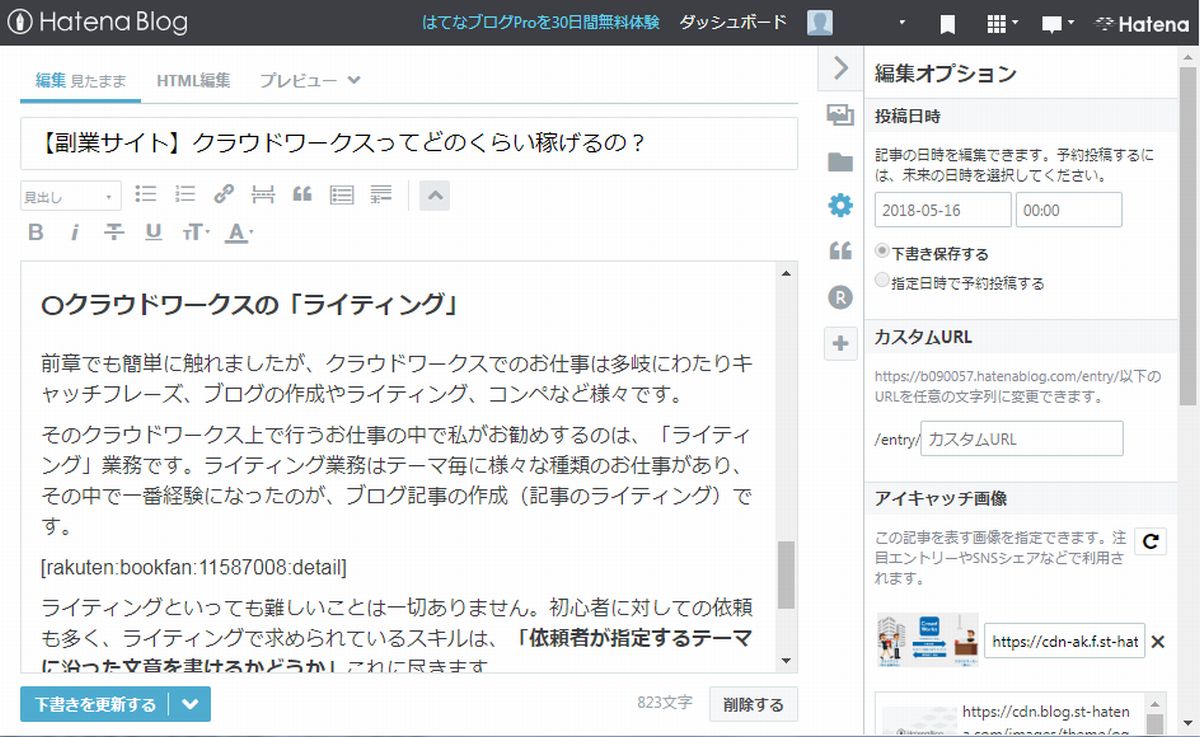Apply bold formatting
The image size is (1200, 737).
(x=36, y=233)
